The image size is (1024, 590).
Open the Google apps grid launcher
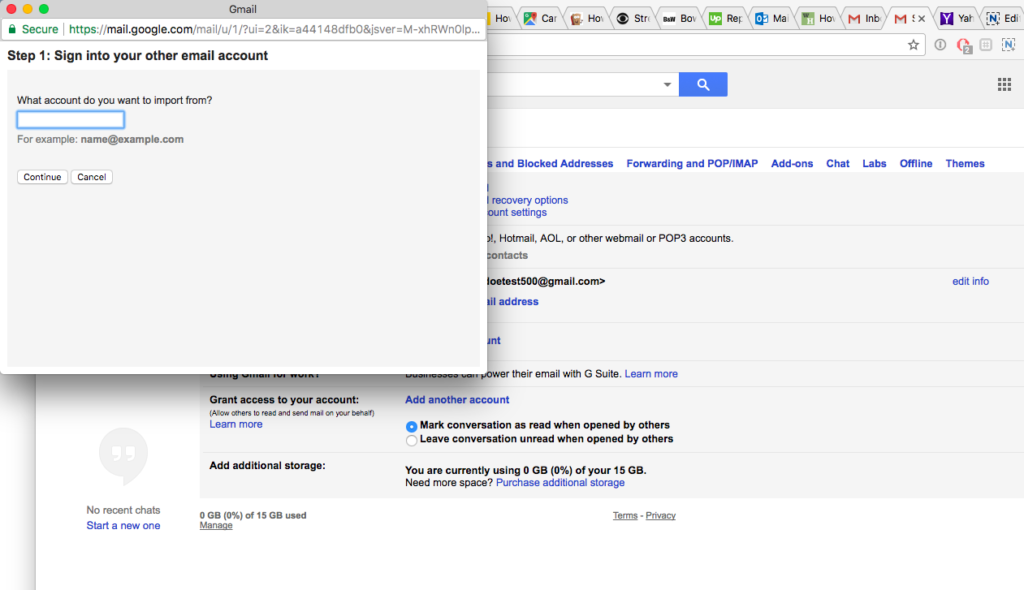pos(1004,85)
